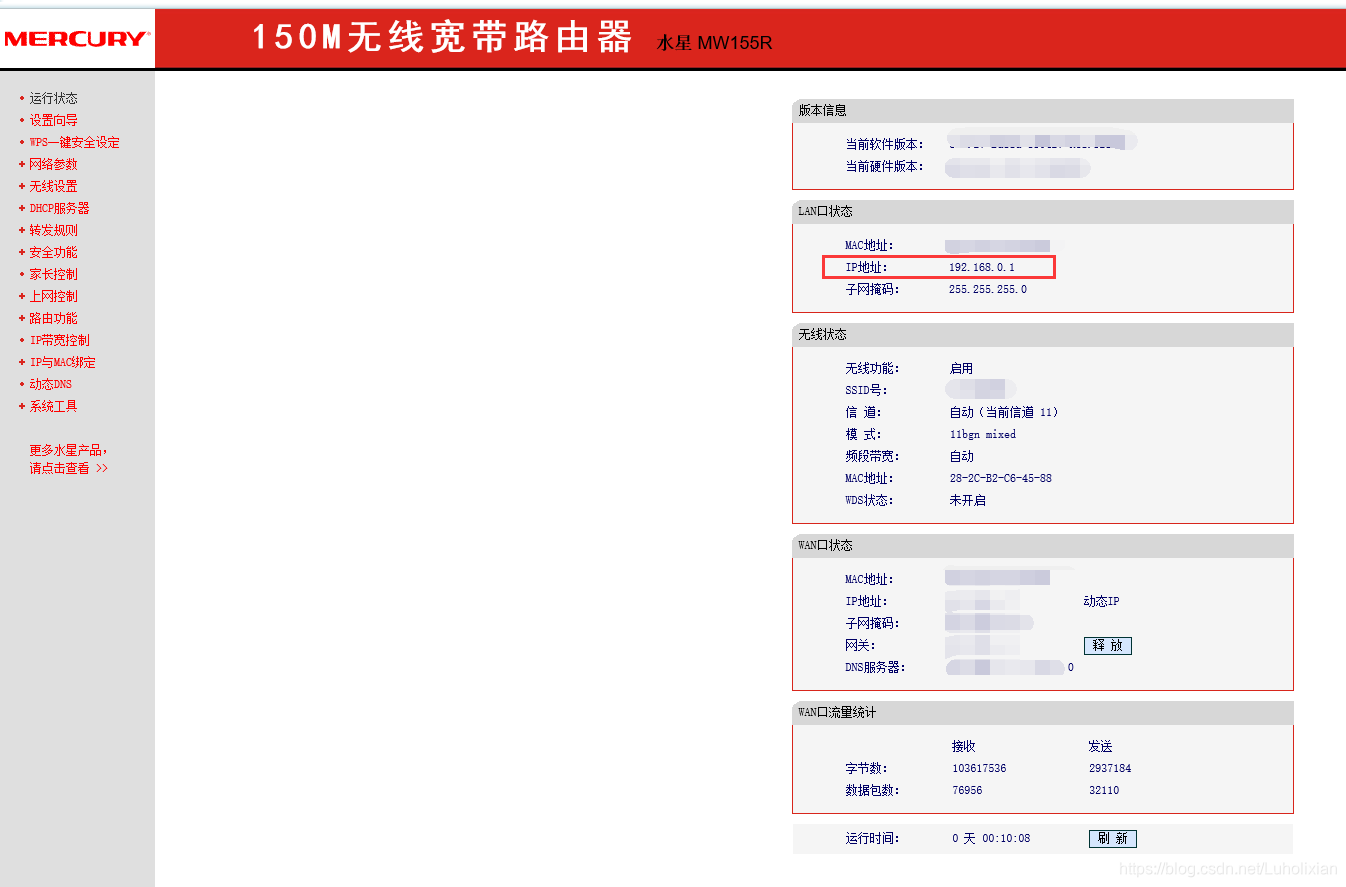Expand the 转发规则 menu
Screen dimensions: 1346x887
click(x=53, y=230)
